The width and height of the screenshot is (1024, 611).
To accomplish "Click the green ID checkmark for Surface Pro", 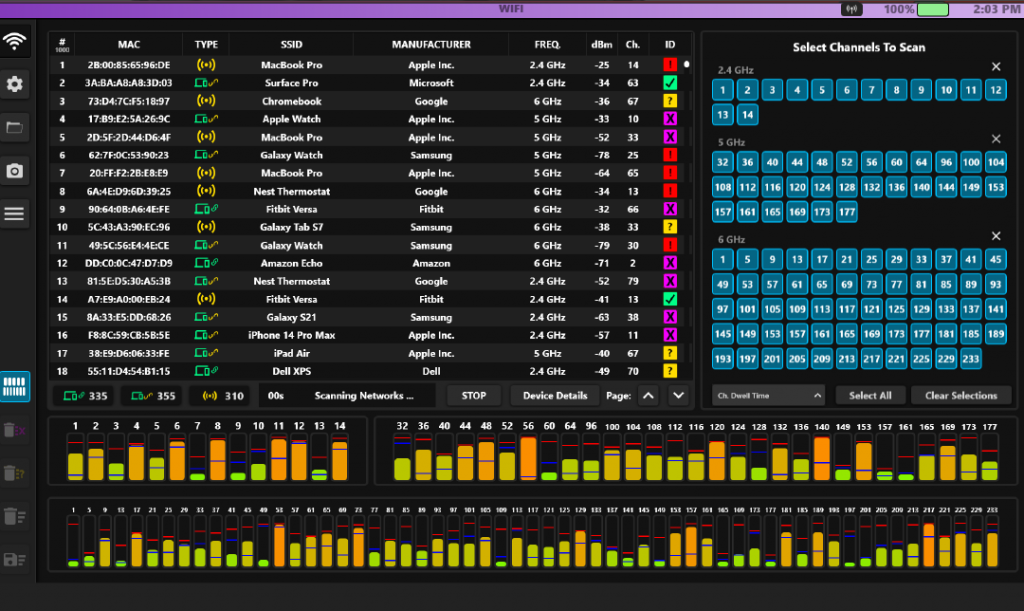I will [x=670, y=83].
